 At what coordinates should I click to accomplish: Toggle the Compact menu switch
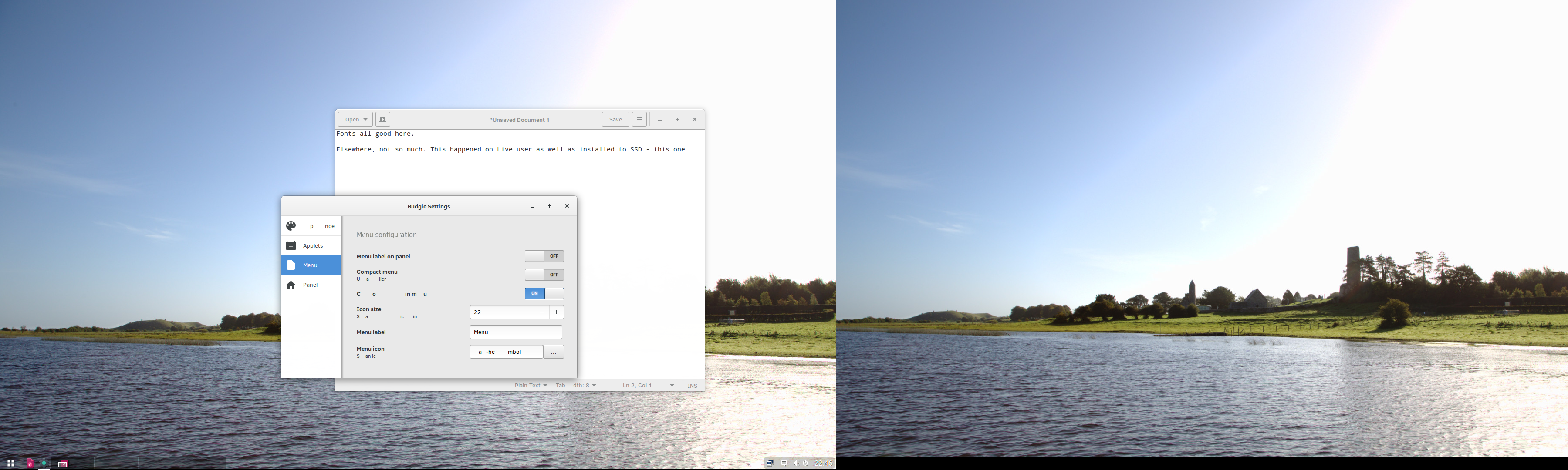(x=544, y=275)
